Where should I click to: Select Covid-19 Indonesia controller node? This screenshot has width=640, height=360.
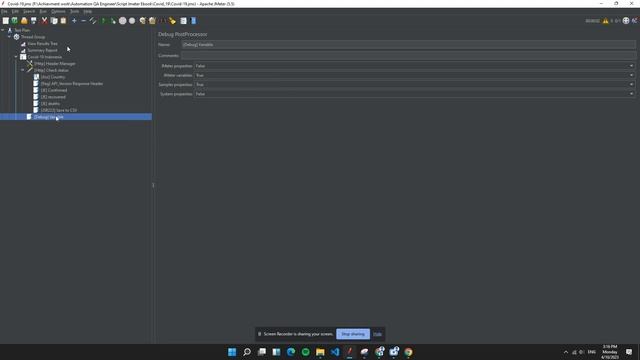click(x=45, y=57)
